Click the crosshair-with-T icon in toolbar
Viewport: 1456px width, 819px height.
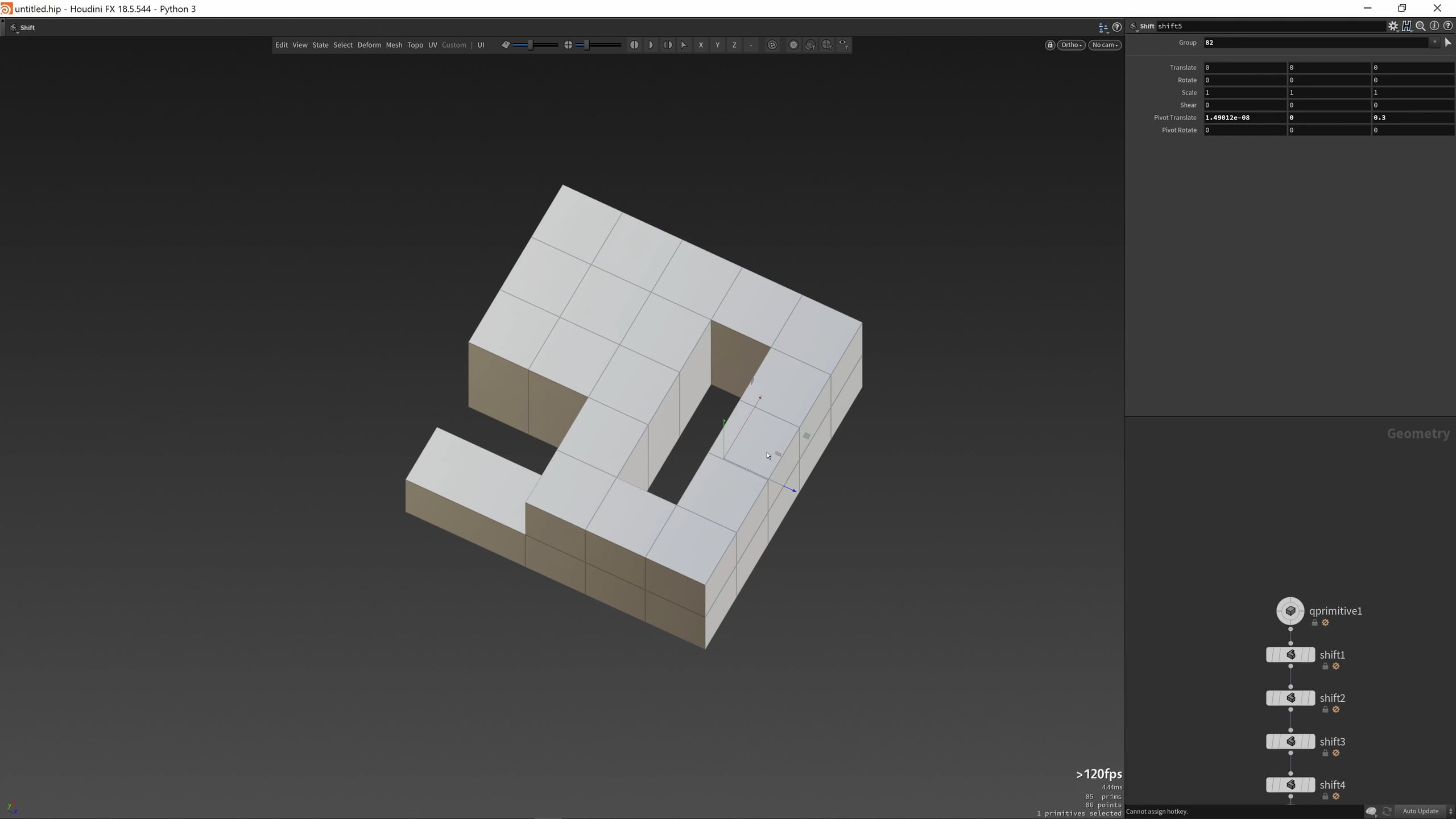[x=827, y=45]
